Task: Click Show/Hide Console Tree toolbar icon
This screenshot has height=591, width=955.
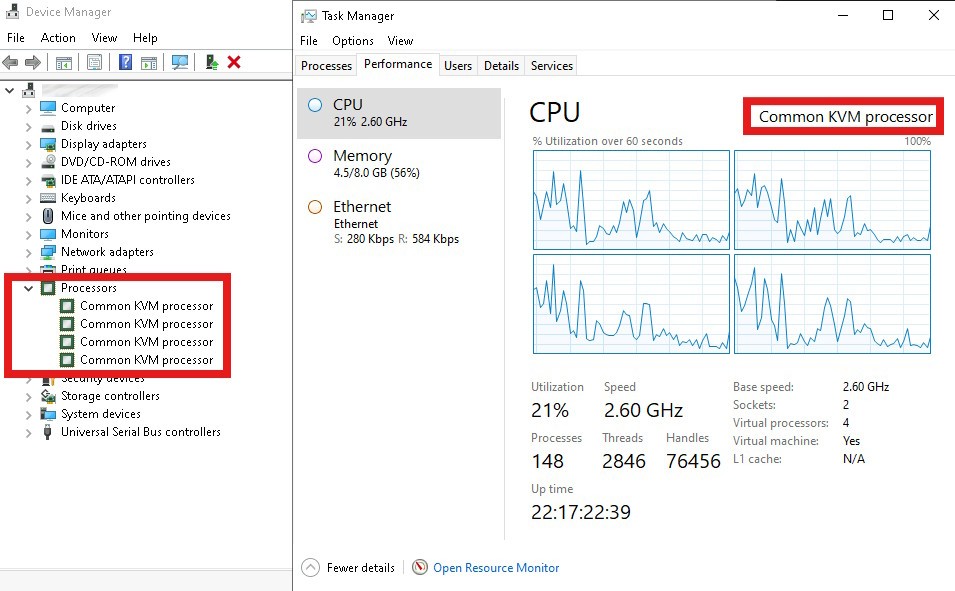Action: [63, 62]
